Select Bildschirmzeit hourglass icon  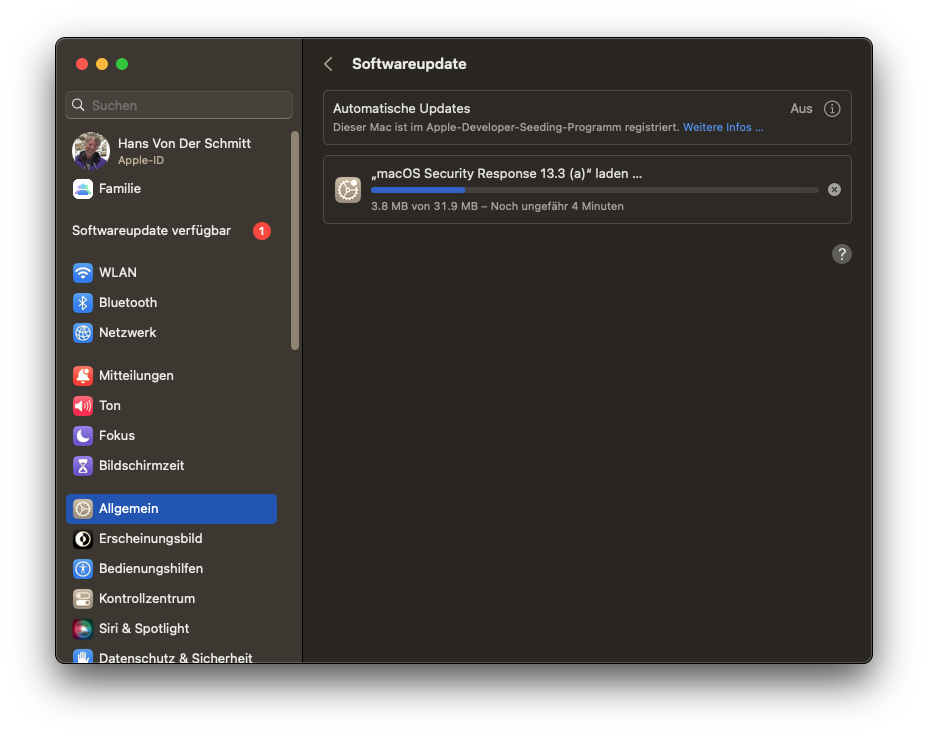coord(83,466)
